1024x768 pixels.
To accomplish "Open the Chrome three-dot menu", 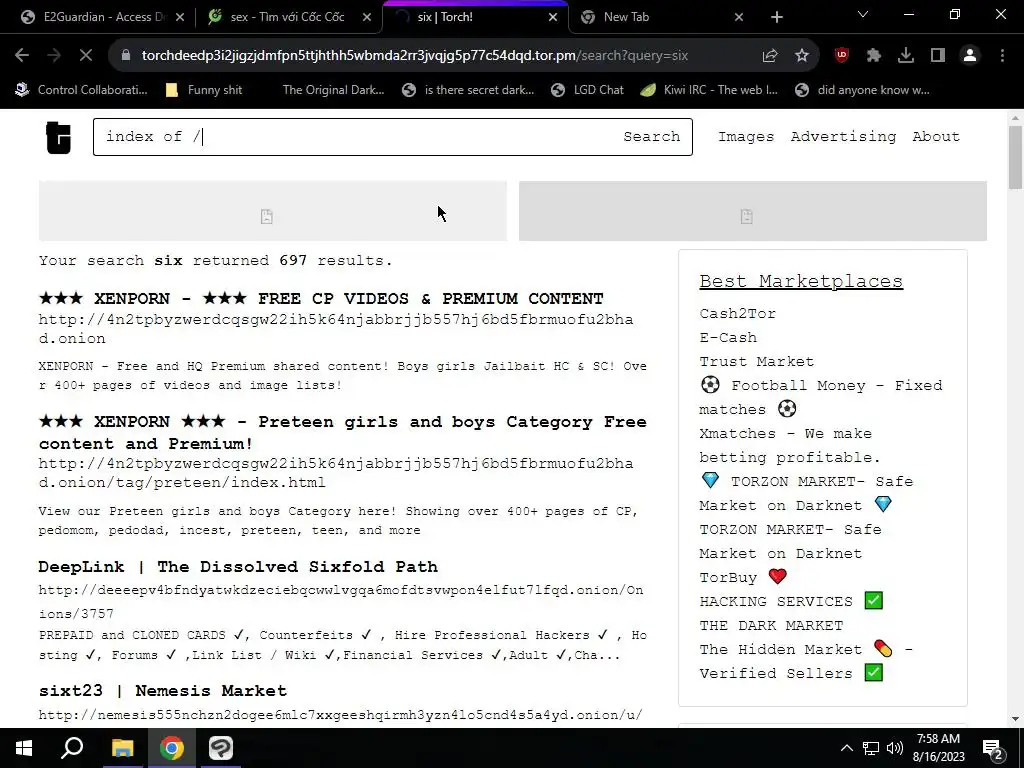I will tap(1002, 56).
